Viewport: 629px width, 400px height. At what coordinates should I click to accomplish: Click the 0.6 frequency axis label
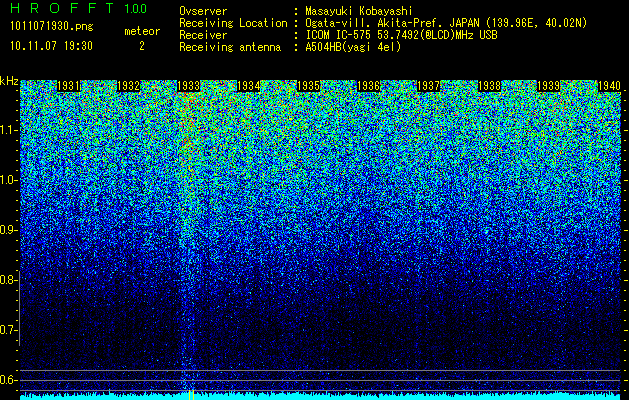pos(8,380)
